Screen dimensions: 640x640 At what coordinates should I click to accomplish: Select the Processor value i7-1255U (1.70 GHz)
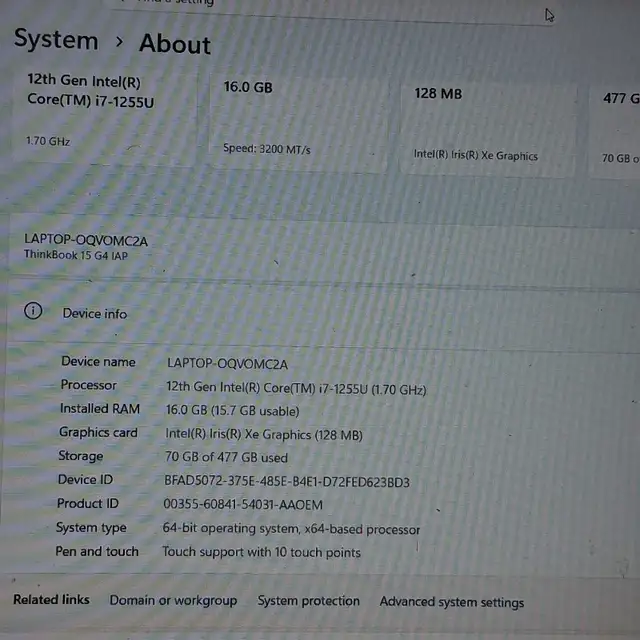(296, 388)
